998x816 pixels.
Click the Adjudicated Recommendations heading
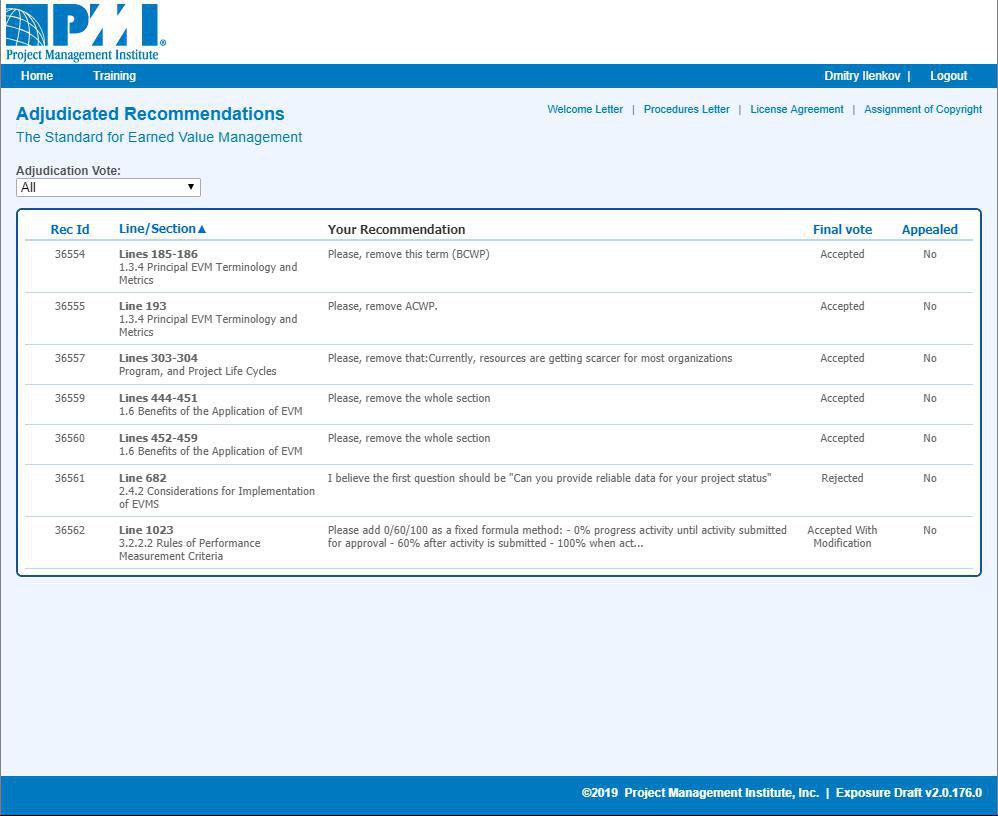(x=150, y=114)
